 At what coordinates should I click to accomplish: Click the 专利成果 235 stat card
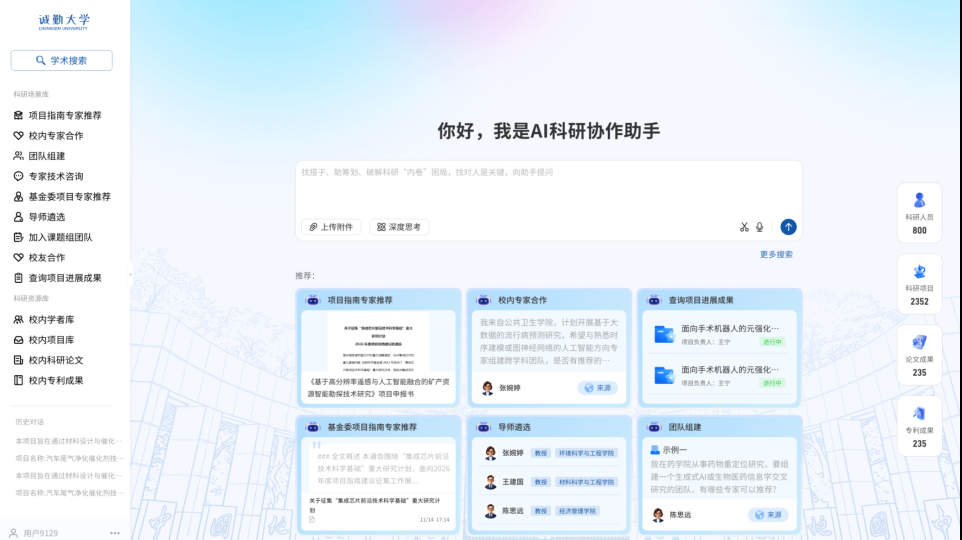click(919, 426)
